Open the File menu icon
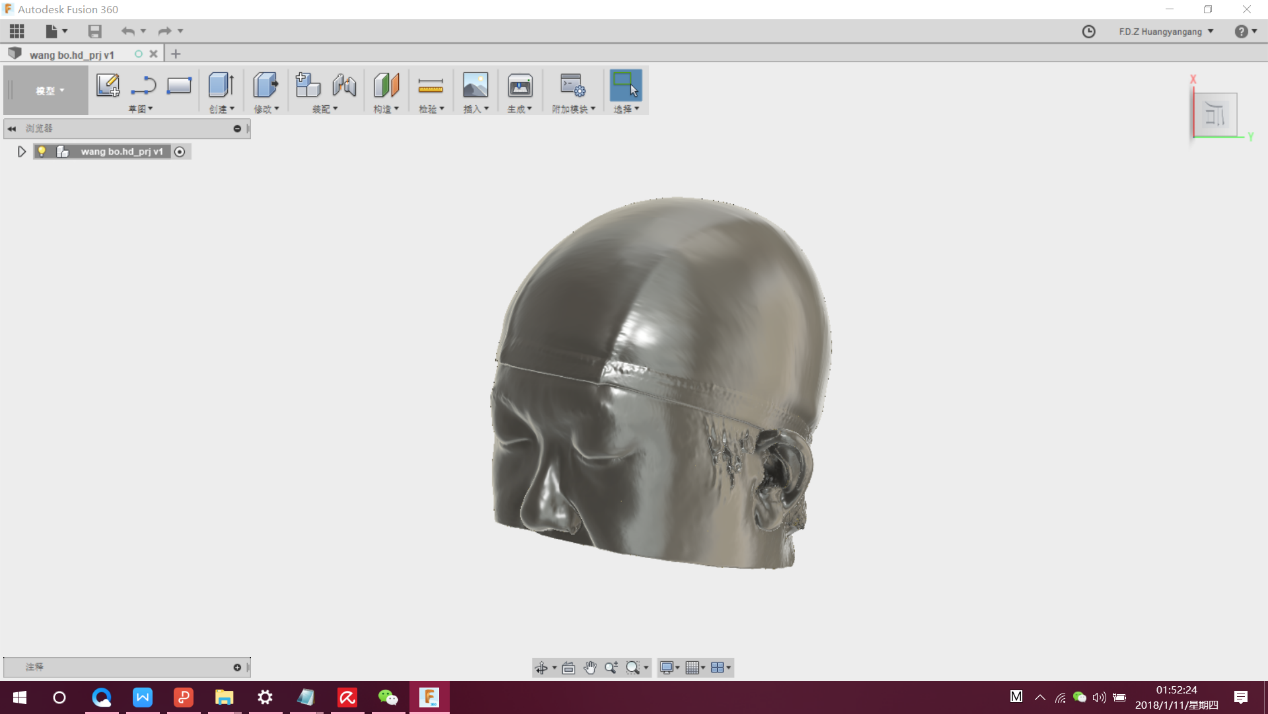This screenshot has height=714, width=1268. (56, 31)
